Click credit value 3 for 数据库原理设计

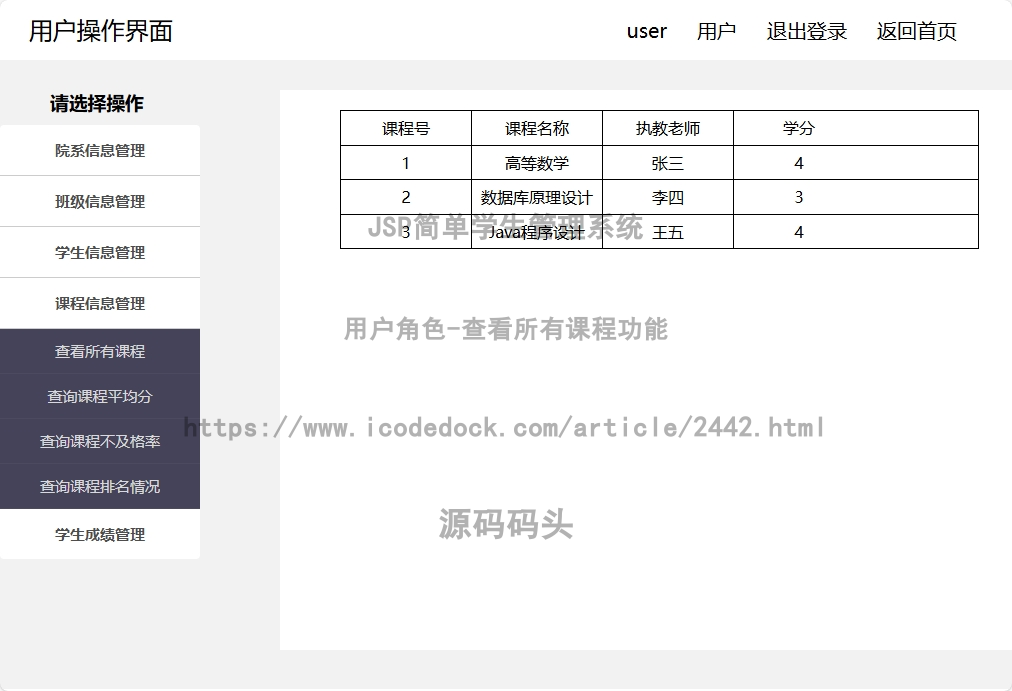pyautogui.click(x=799, y=197)
